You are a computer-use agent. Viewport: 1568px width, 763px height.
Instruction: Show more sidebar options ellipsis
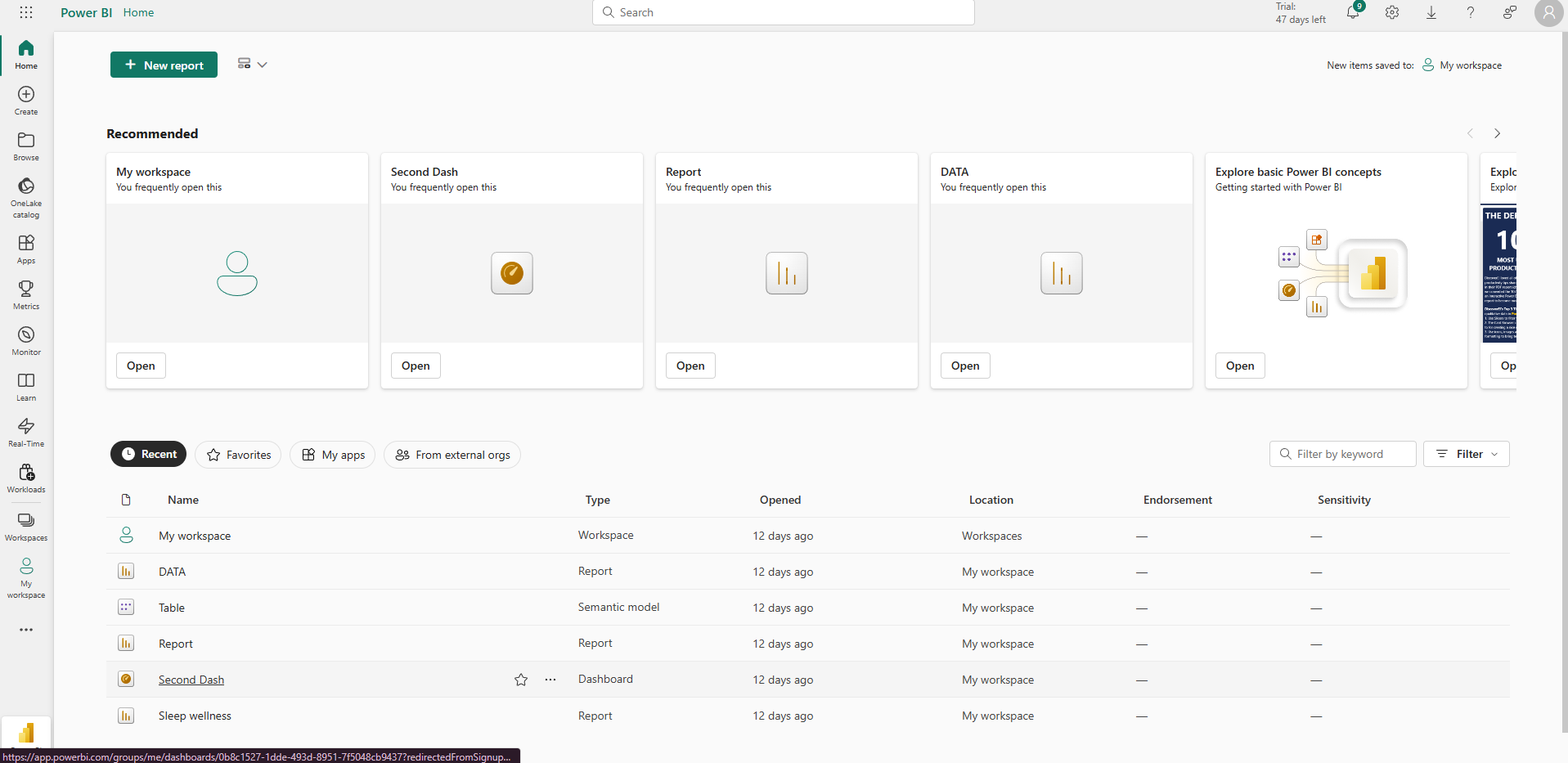pos(26,630)
